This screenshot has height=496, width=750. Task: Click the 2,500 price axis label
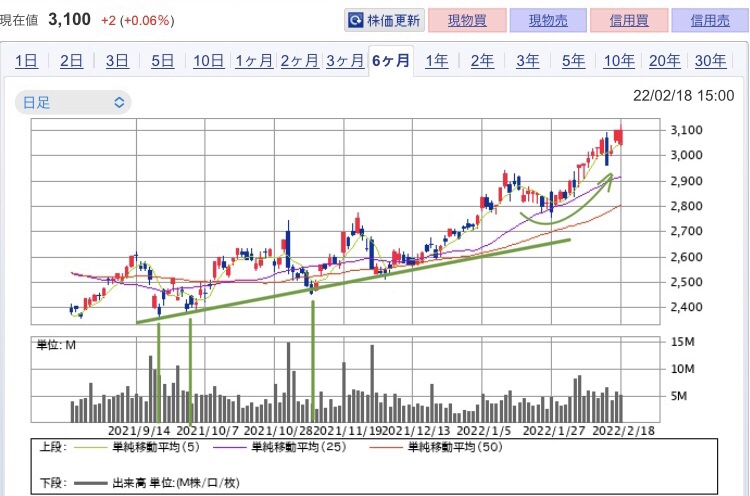click(x=686, y=282)
